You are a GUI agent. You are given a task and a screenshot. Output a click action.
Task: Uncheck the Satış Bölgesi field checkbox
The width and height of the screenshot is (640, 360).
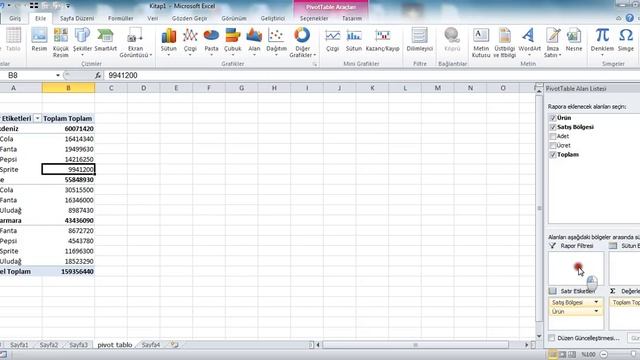tap(553, 127)
